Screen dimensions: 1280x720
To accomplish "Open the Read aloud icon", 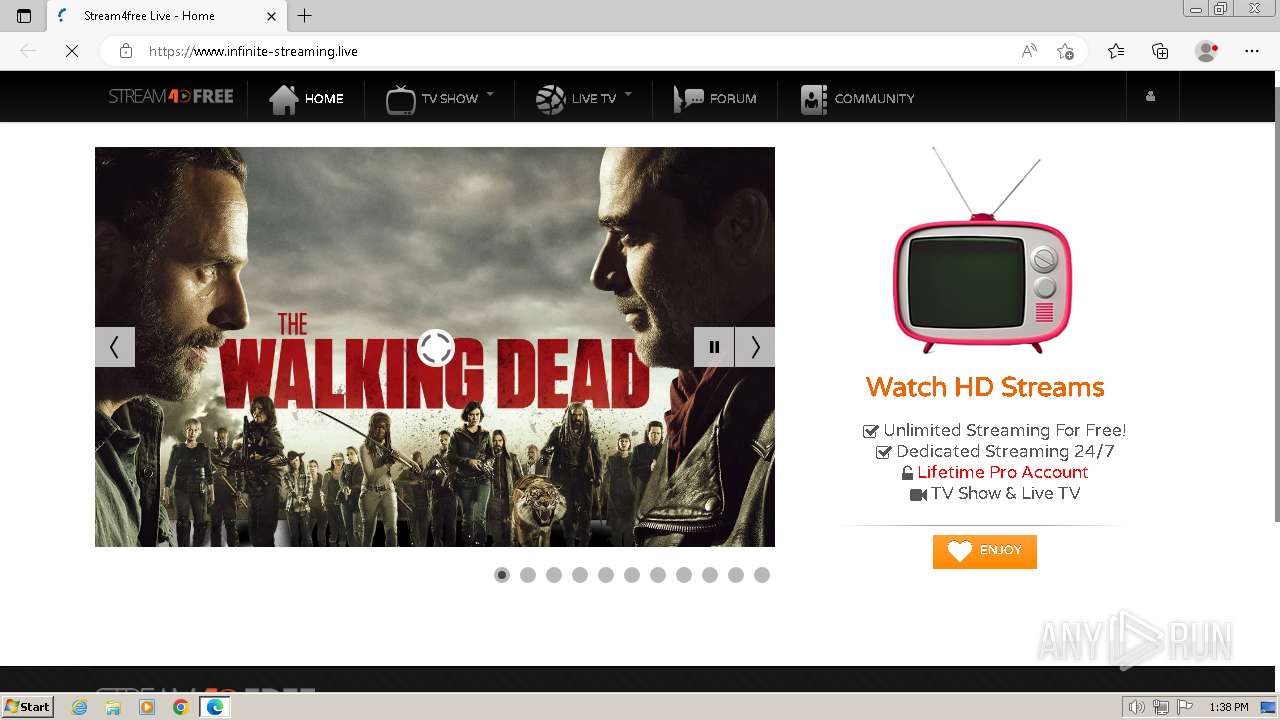I will click(x=1029, y=51).
